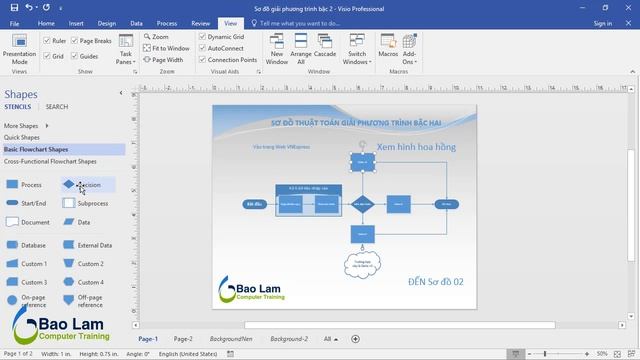
Task: Click the Tell me search field
Action: pos(300,24)
